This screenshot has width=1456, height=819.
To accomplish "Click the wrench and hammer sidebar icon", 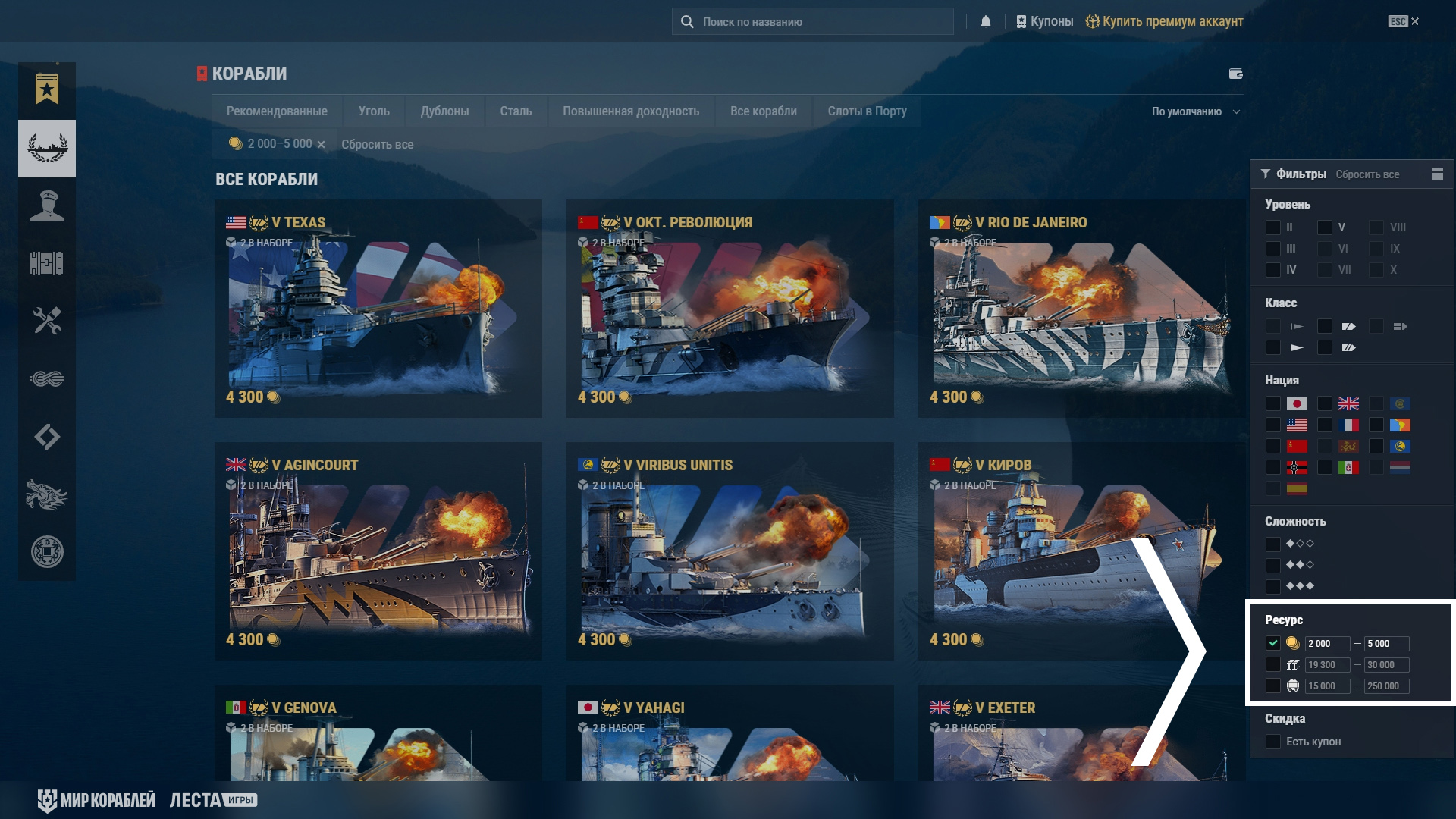I will 47,321.
